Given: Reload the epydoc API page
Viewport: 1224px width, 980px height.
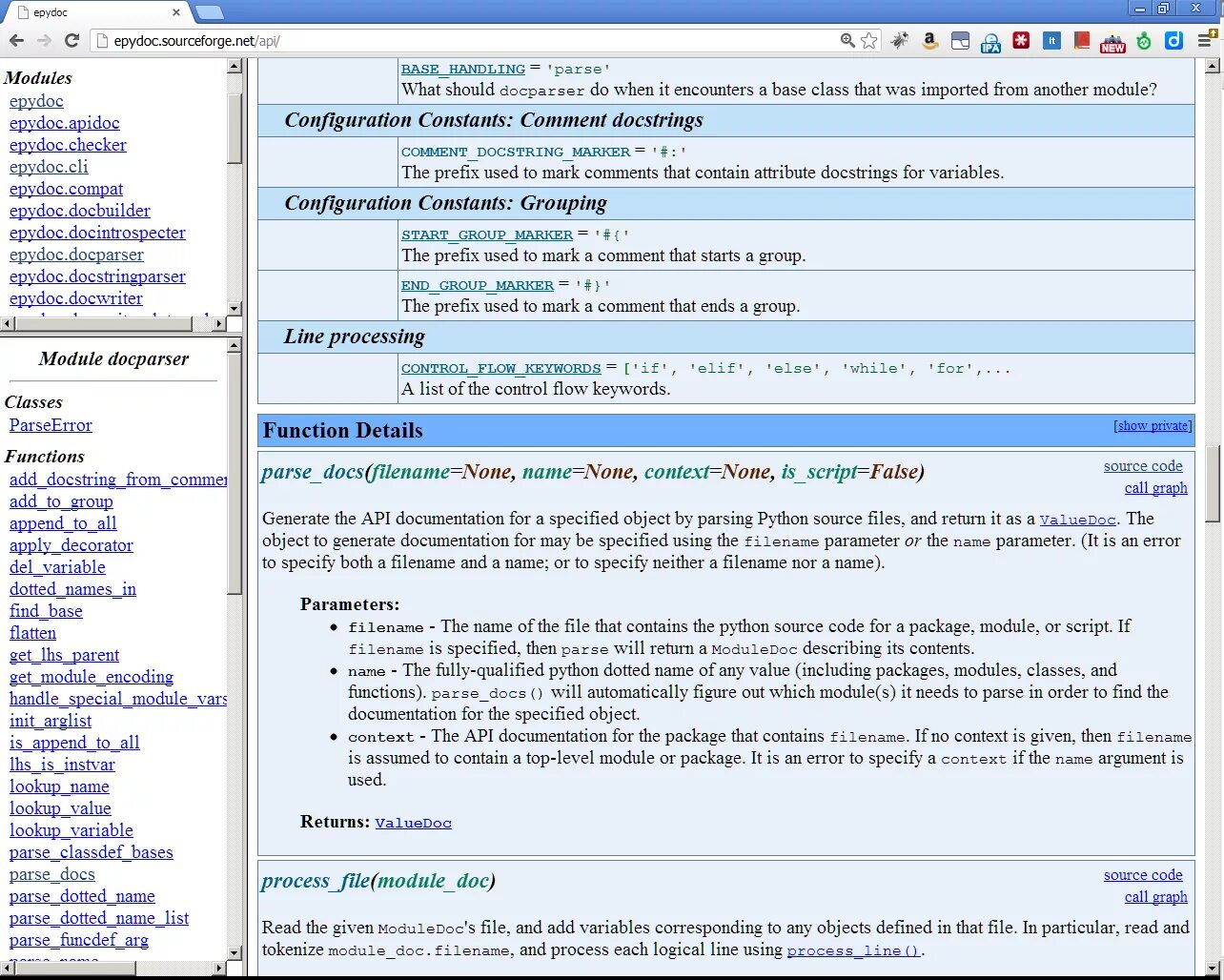Looking at the screenshot, I should (71, 40).
